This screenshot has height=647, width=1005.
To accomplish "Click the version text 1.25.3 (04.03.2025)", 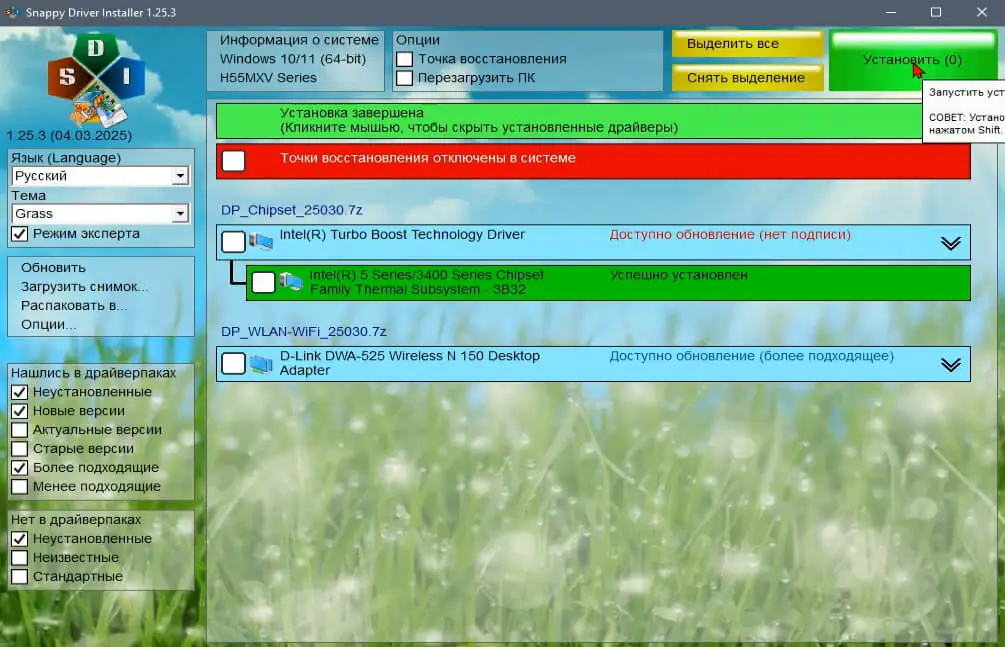I will point(69,136).
